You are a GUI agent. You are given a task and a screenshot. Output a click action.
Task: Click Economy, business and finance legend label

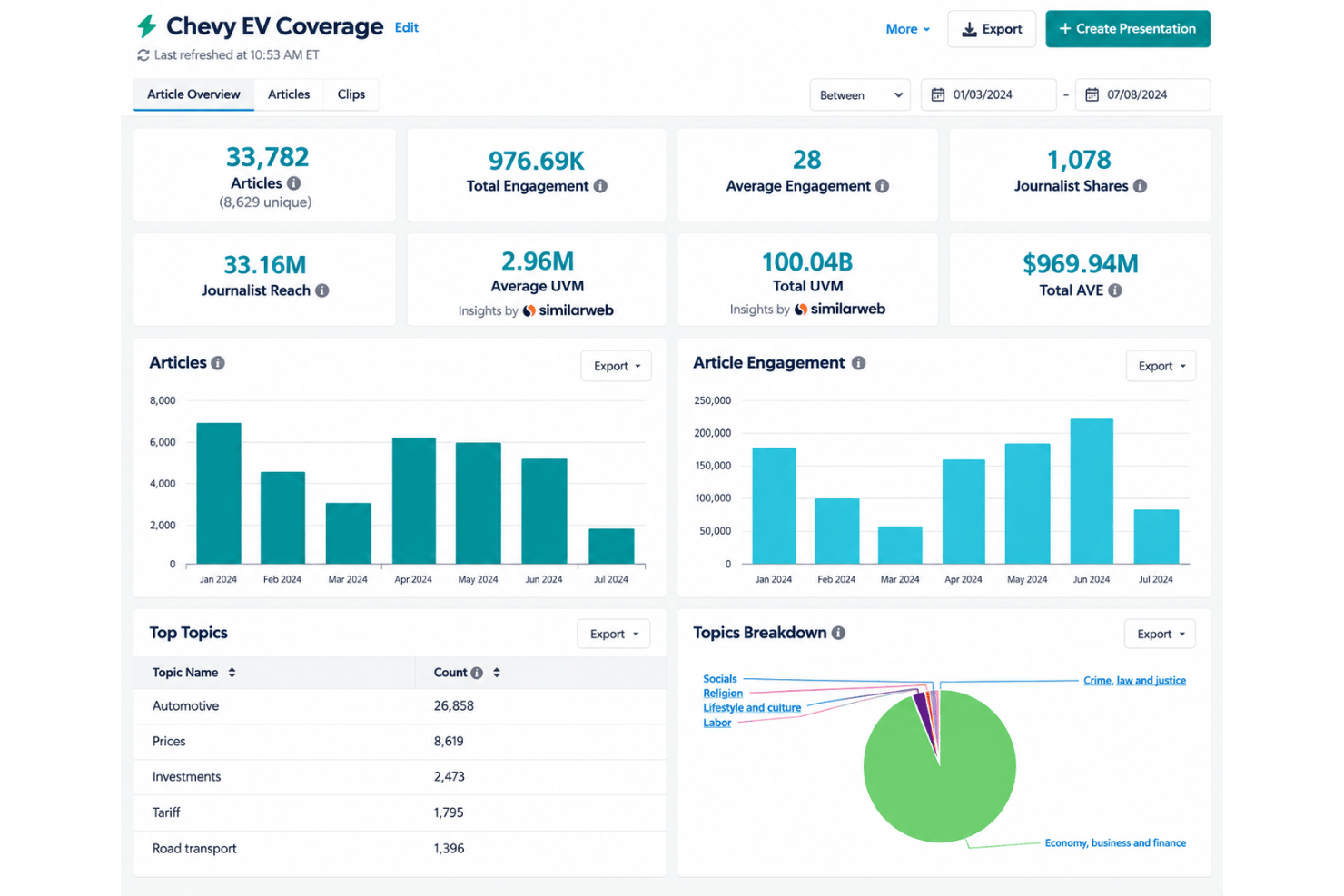coord(1115,843)
